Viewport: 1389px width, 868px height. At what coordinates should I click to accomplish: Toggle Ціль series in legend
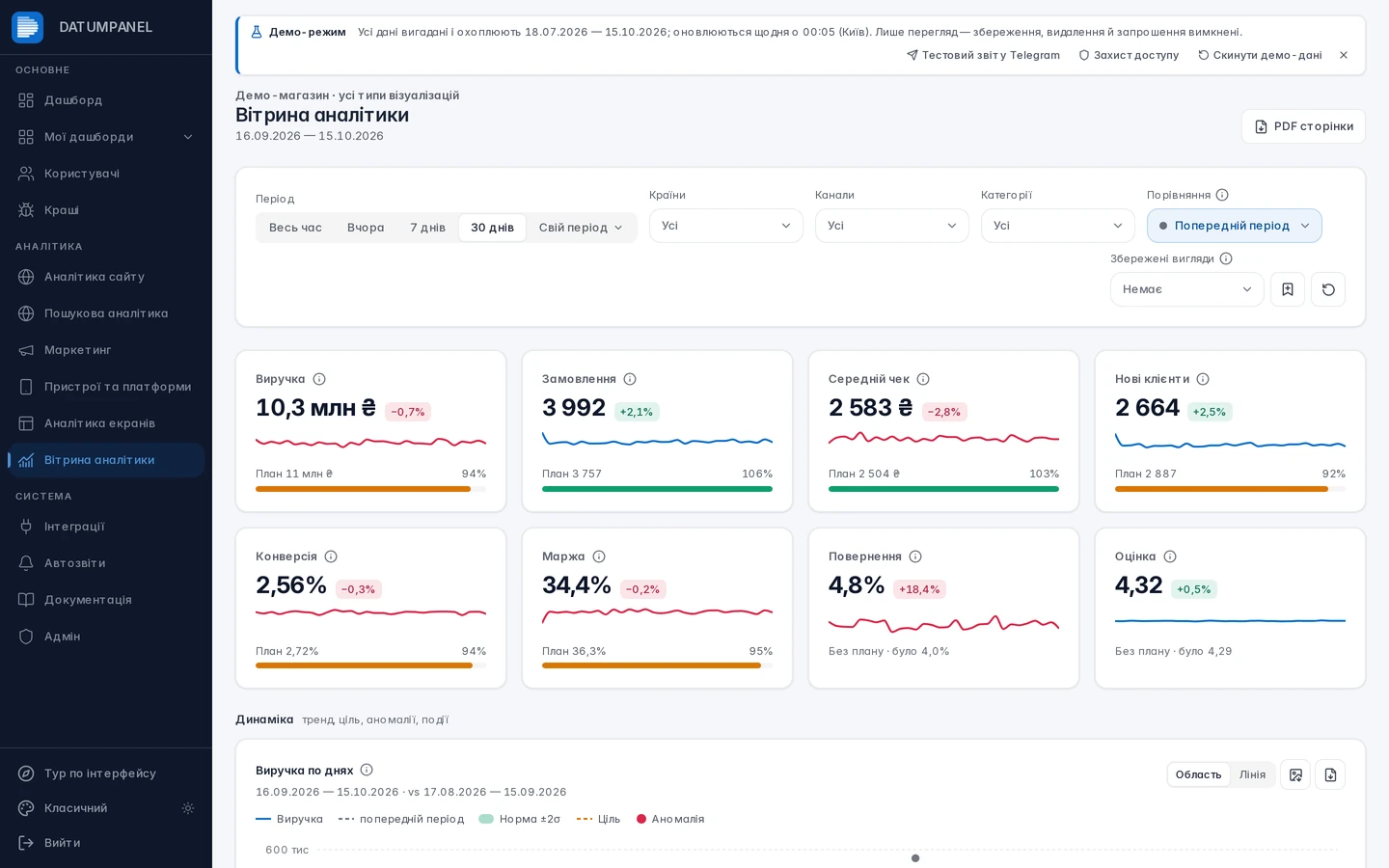[x=599, y=819]
